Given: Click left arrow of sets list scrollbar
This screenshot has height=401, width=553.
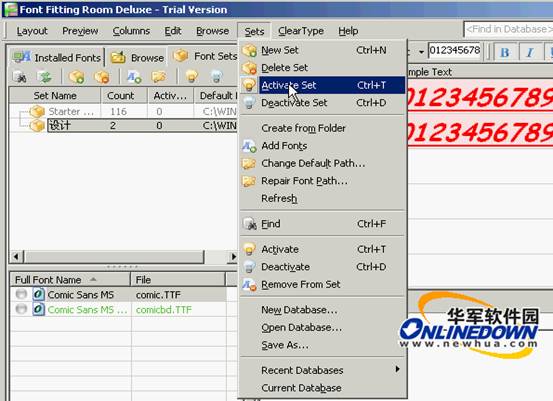Looking at the screenshot, I should [16, 256].
